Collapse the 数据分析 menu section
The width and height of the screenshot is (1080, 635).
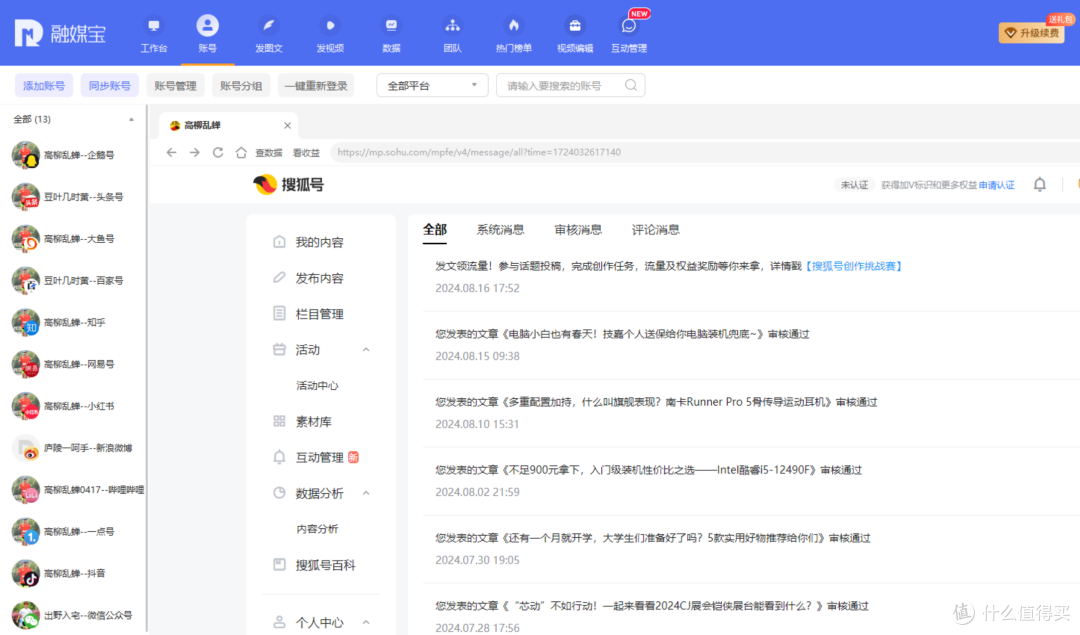(x=366, y=493)
